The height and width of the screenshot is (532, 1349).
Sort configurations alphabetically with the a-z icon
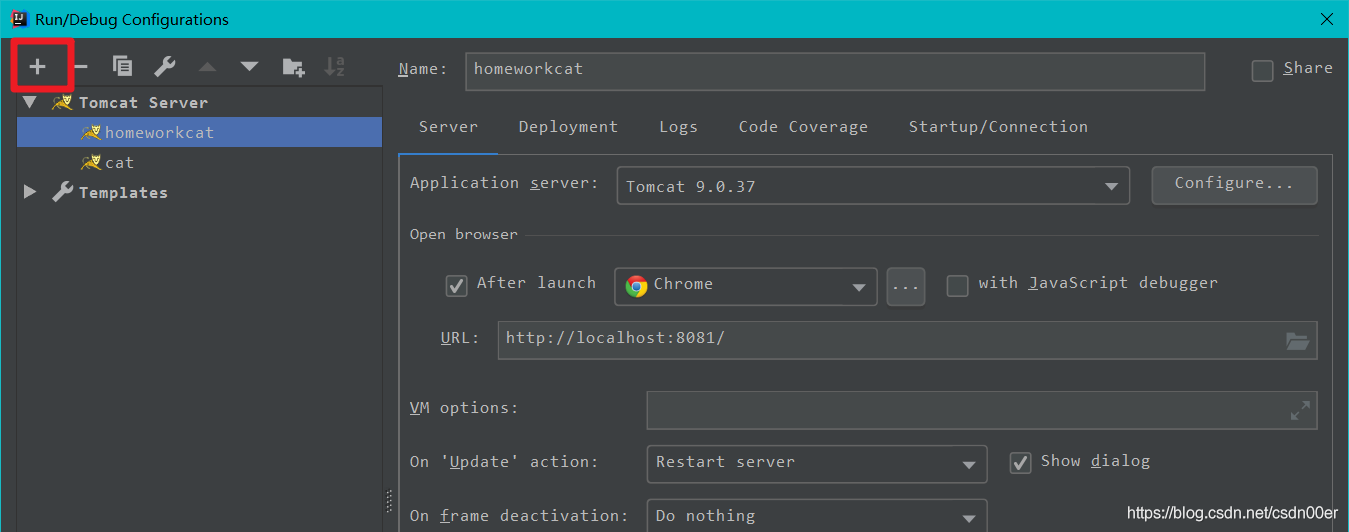(335, 67)
